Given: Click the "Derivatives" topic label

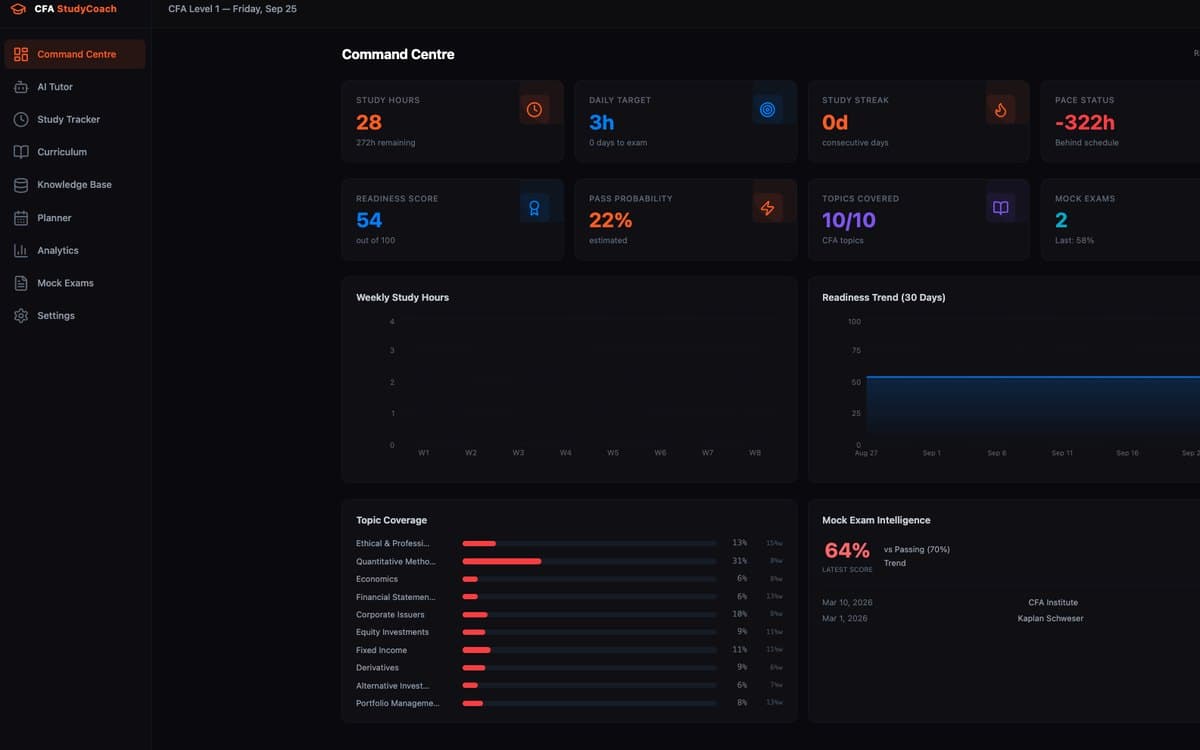Looking at the screenshot, I should point(377,668).
